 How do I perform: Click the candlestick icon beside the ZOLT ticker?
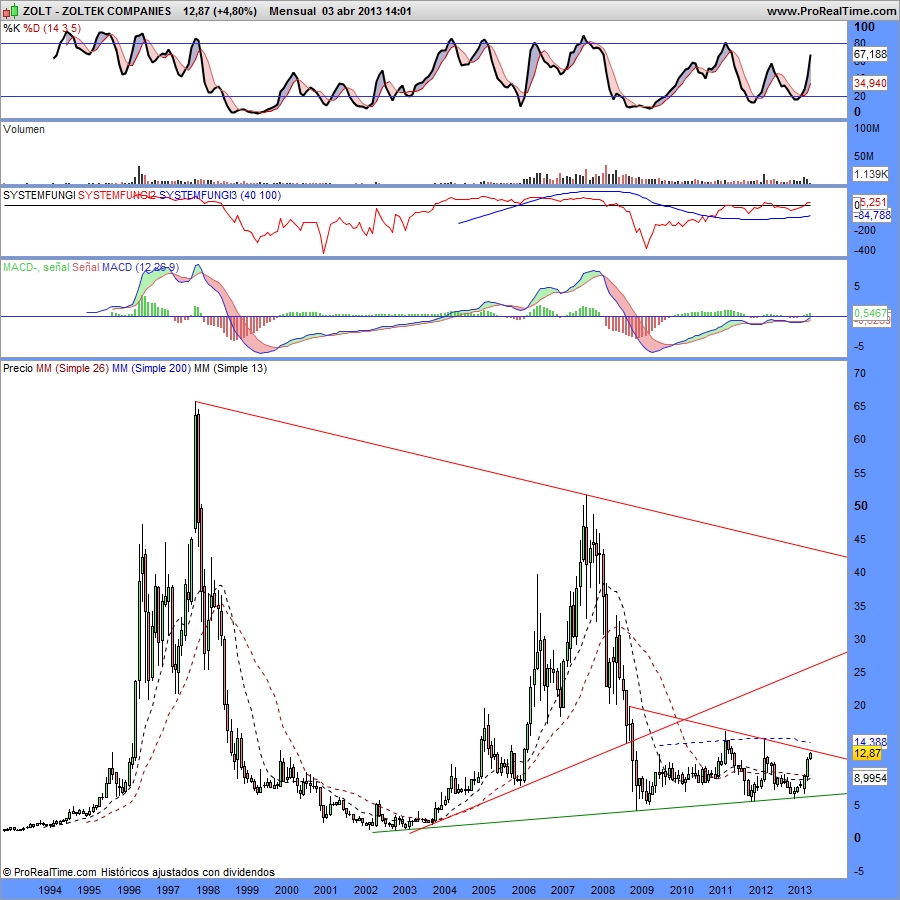[x=11, y=11]
